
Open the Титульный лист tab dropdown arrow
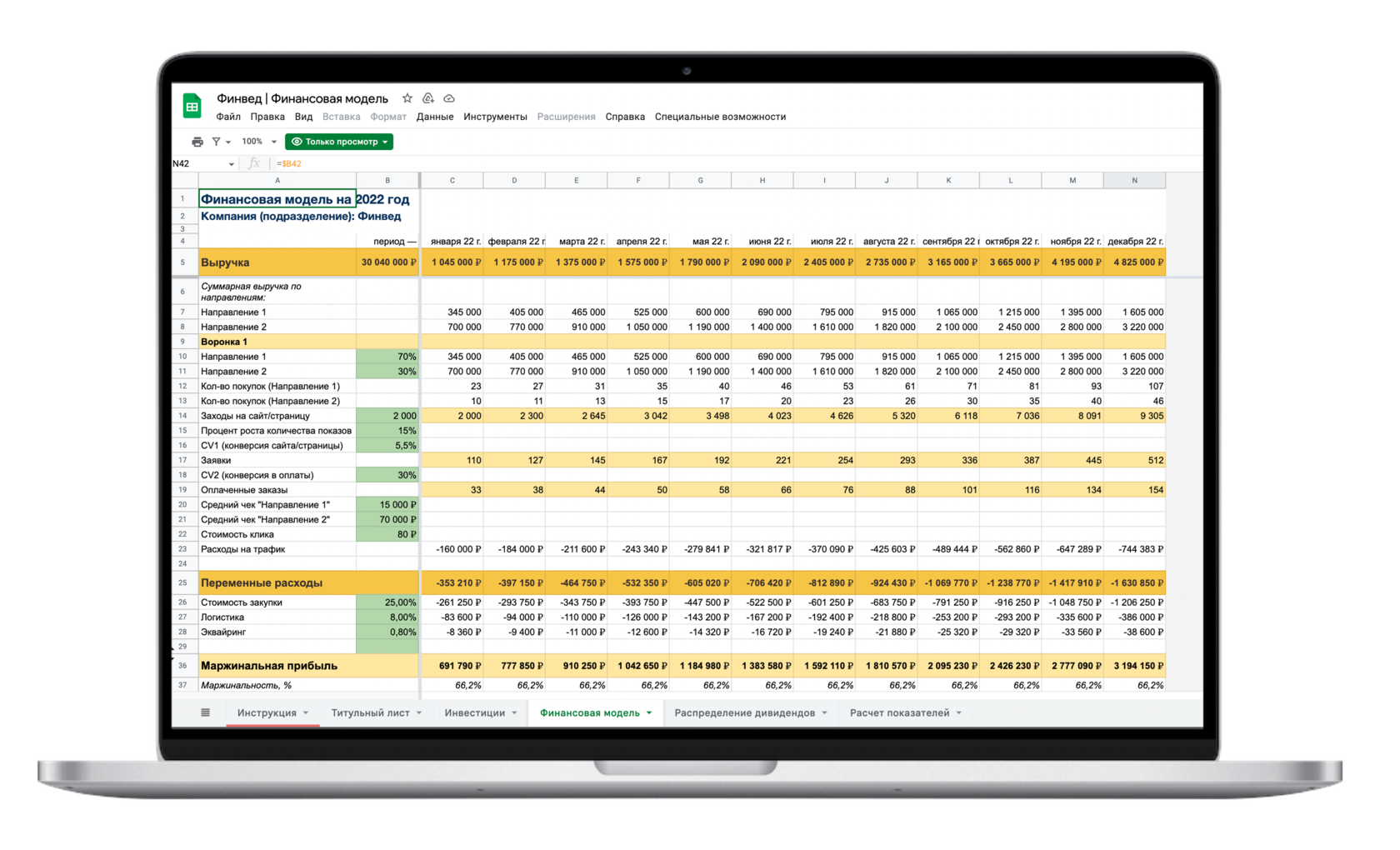tap(419, 713)
